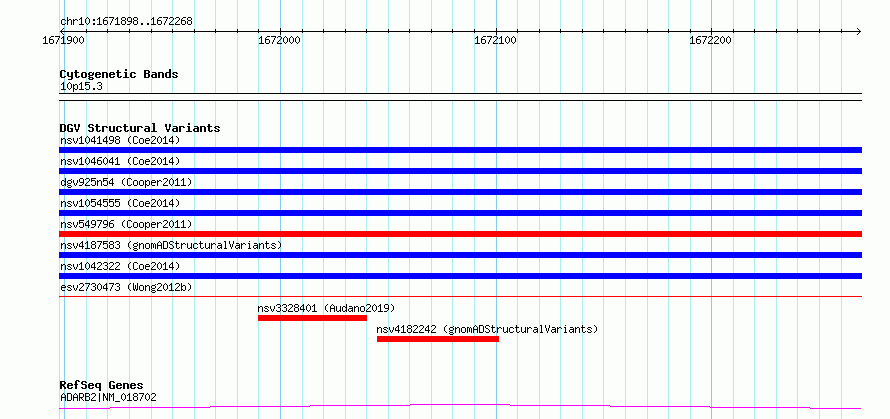The width and height of the screenshot is (890, 419).
Task: Select the blue bar under nsv1046041
Action: click(x=460, y=171)
